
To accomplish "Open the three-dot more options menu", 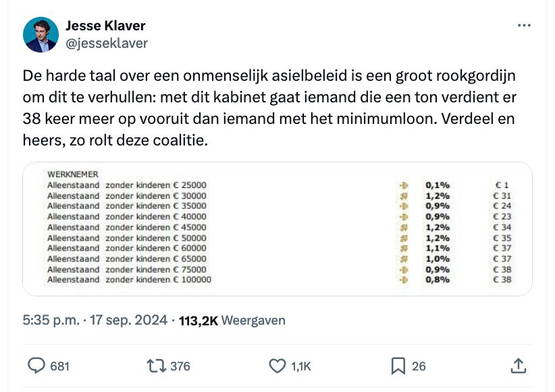I will coord(524,25).
